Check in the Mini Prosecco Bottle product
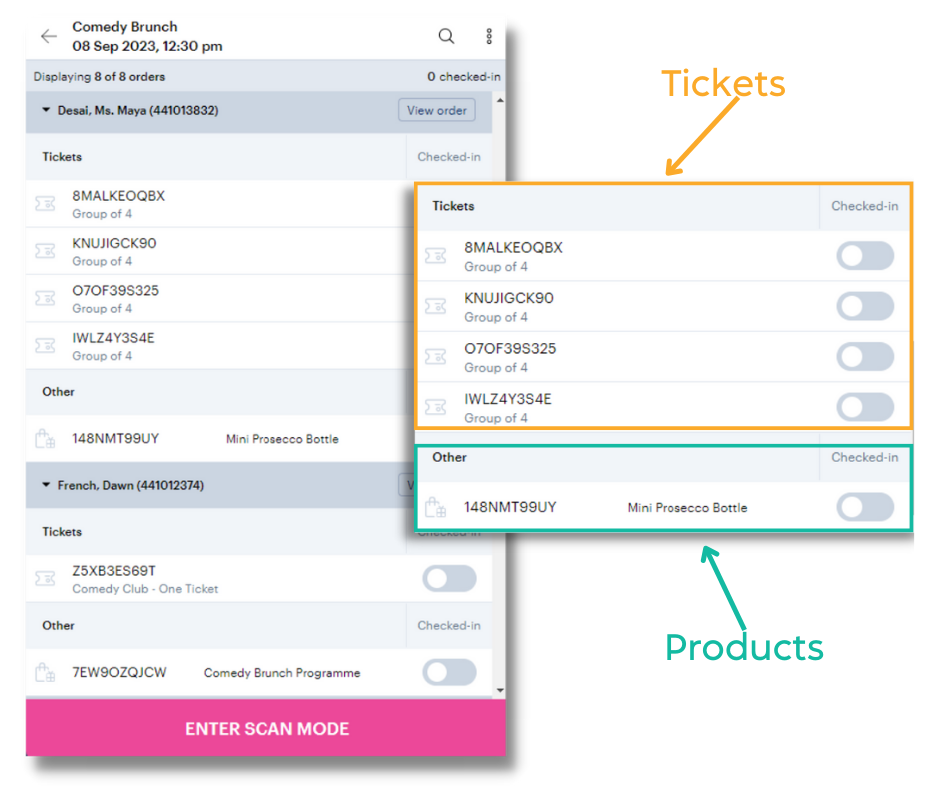940x788 pixels. (x=865, y=507)
